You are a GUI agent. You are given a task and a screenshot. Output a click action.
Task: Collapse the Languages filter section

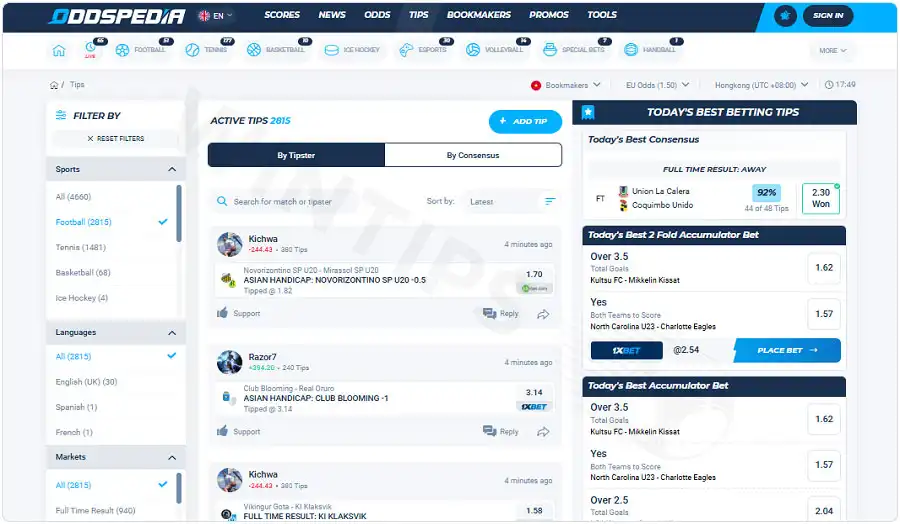(x=172, y=333)
